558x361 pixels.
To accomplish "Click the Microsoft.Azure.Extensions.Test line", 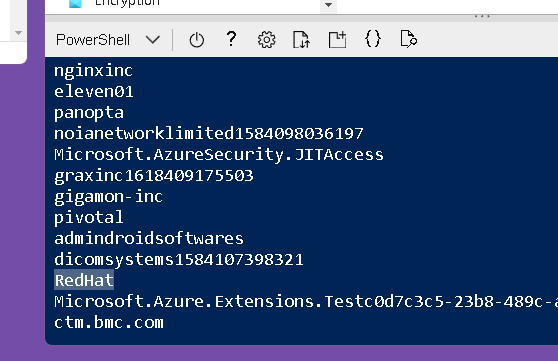I will [x=306, y=302].
